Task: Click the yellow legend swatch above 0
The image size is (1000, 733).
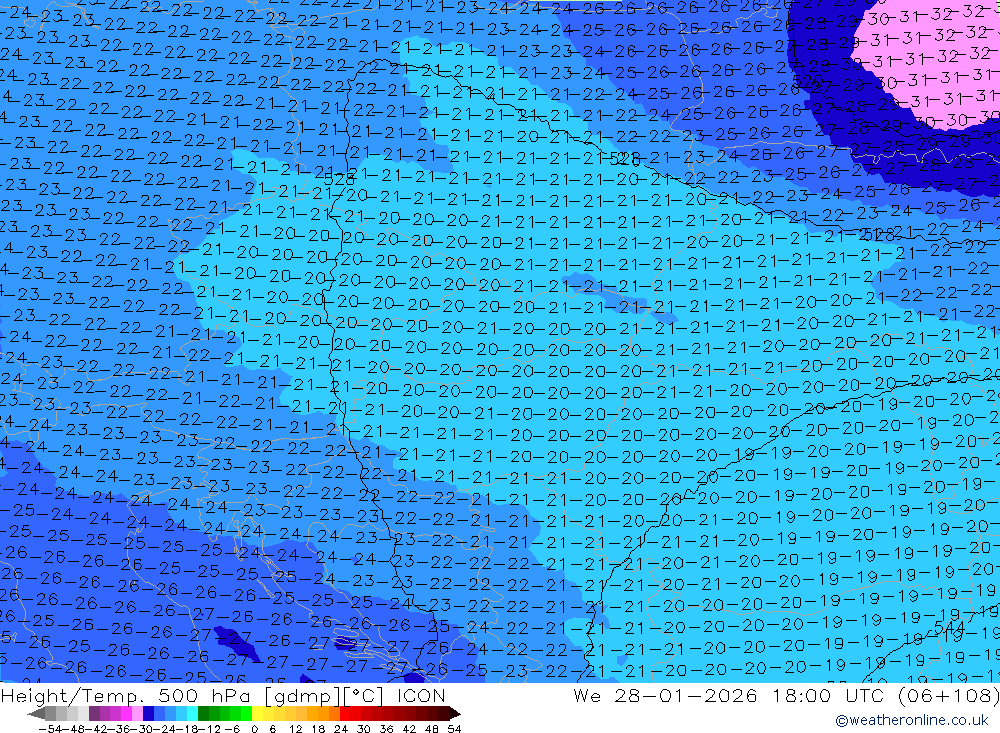Action: click(257, 713)
